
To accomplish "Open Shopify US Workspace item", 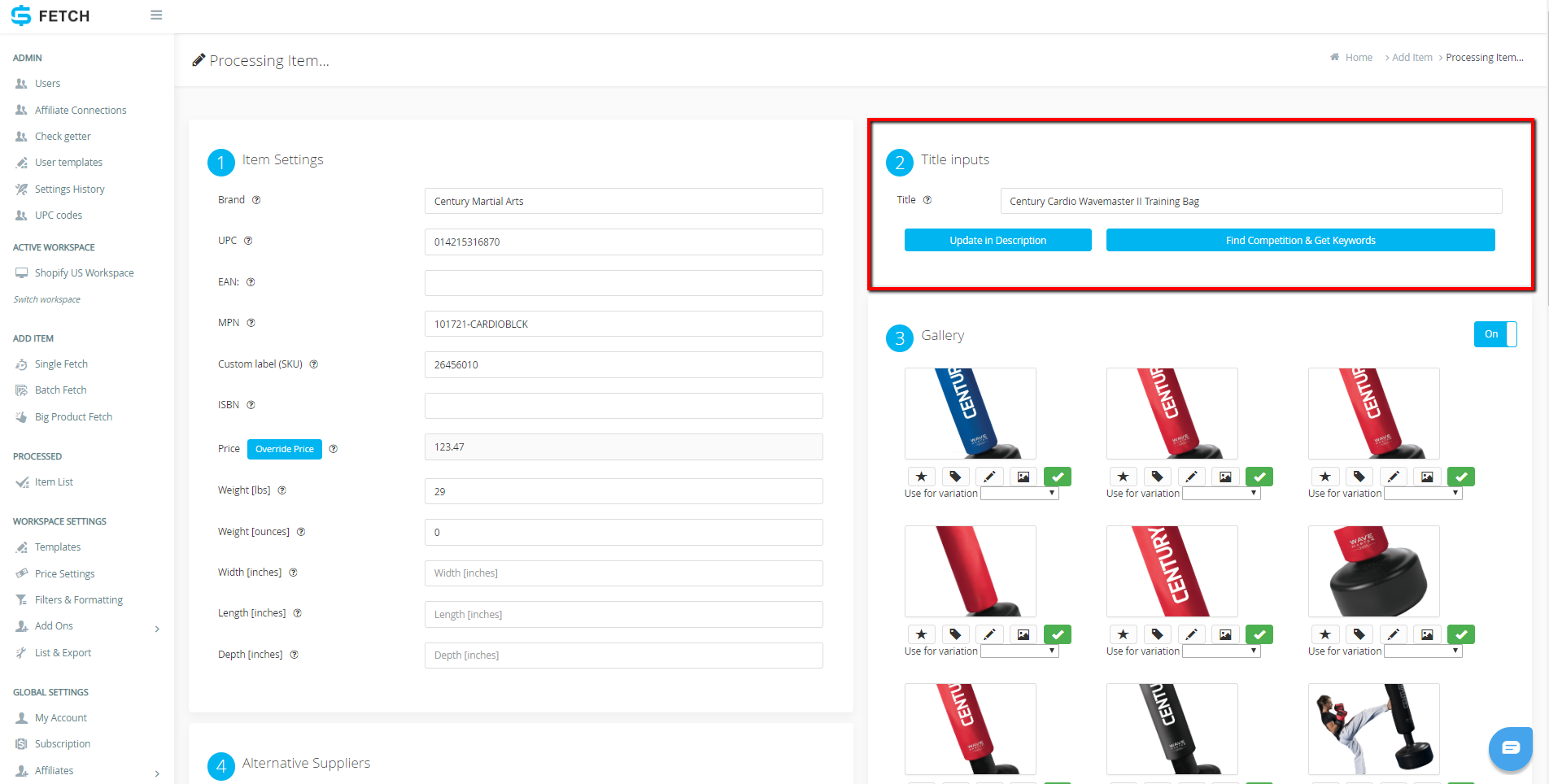I will (x=84, y=272).
